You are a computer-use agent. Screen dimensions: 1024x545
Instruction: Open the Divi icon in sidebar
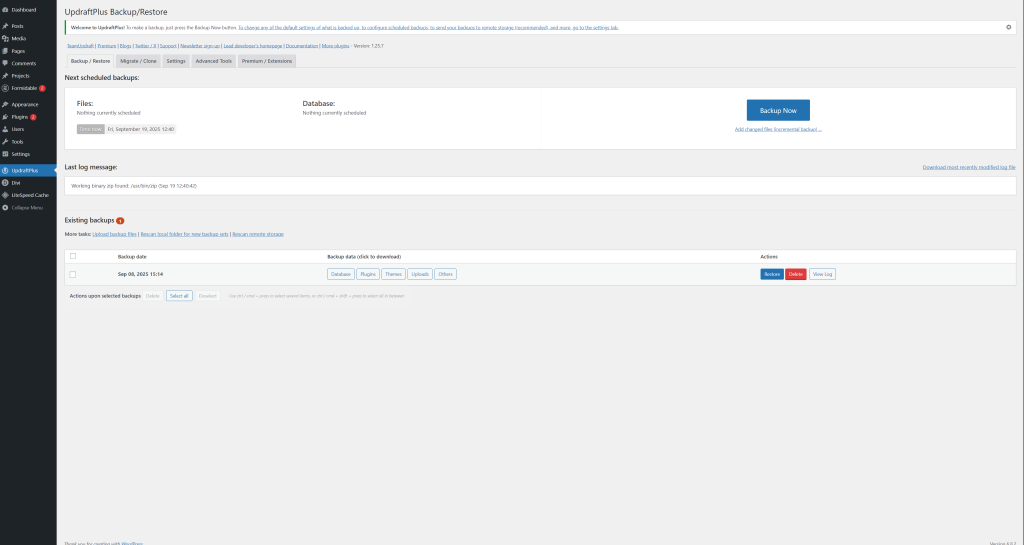[x=5, y=183]
